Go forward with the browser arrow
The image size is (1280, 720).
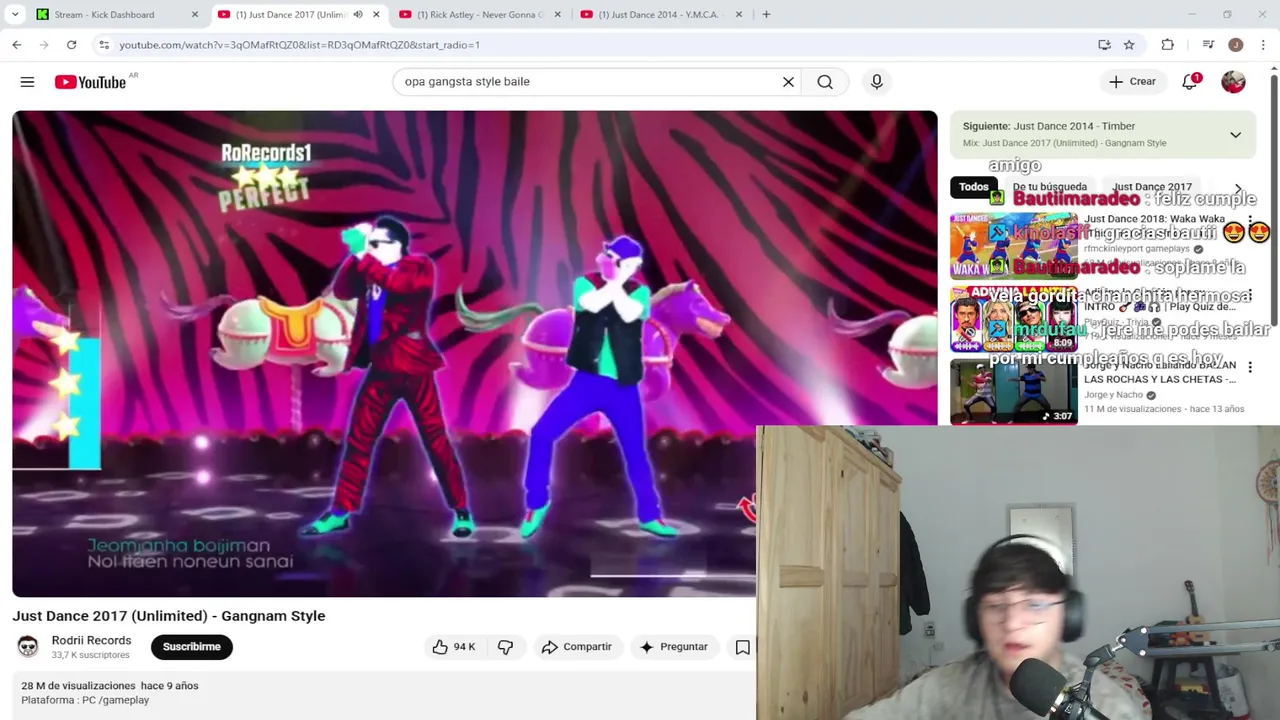coord(44,45)
